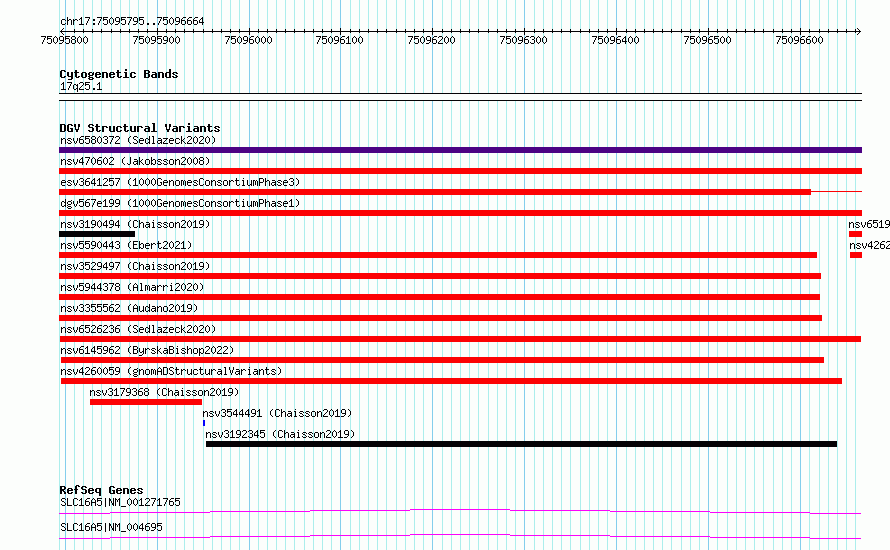
Task: Open SLC16A5|NM_001271765 gene label
Action: point(120,502)
